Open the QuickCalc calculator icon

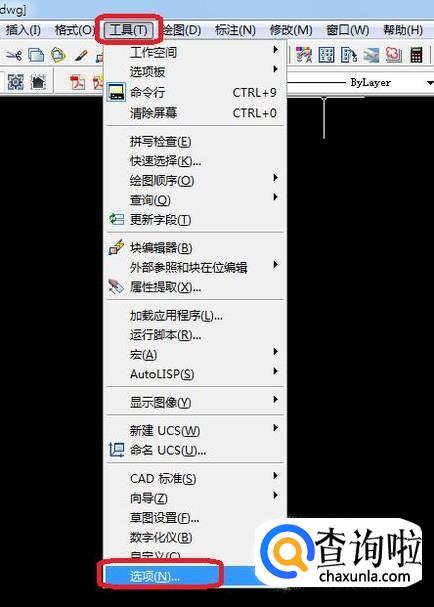pos(416,55)
